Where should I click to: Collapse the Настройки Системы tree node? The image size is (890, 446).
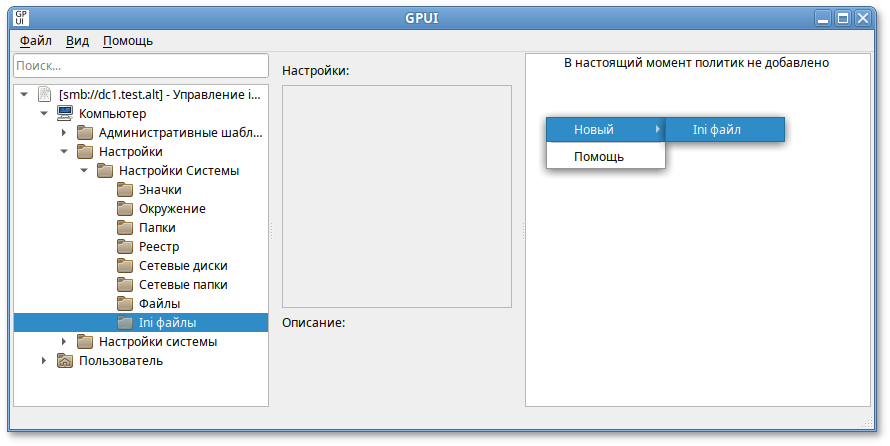click(84, 171)
